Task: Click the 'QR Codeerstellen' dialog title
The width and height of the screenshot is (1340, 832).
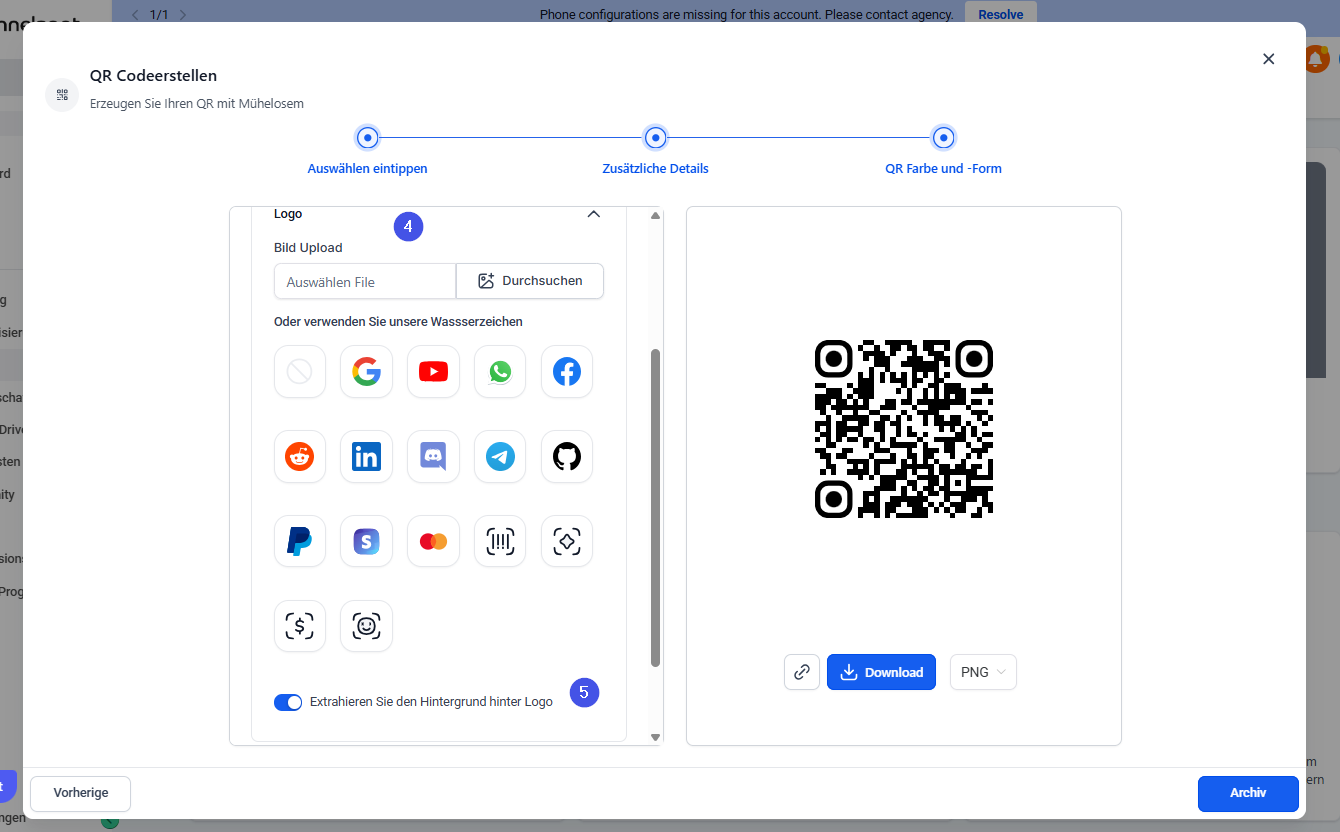Action: [x=153, y=76]
